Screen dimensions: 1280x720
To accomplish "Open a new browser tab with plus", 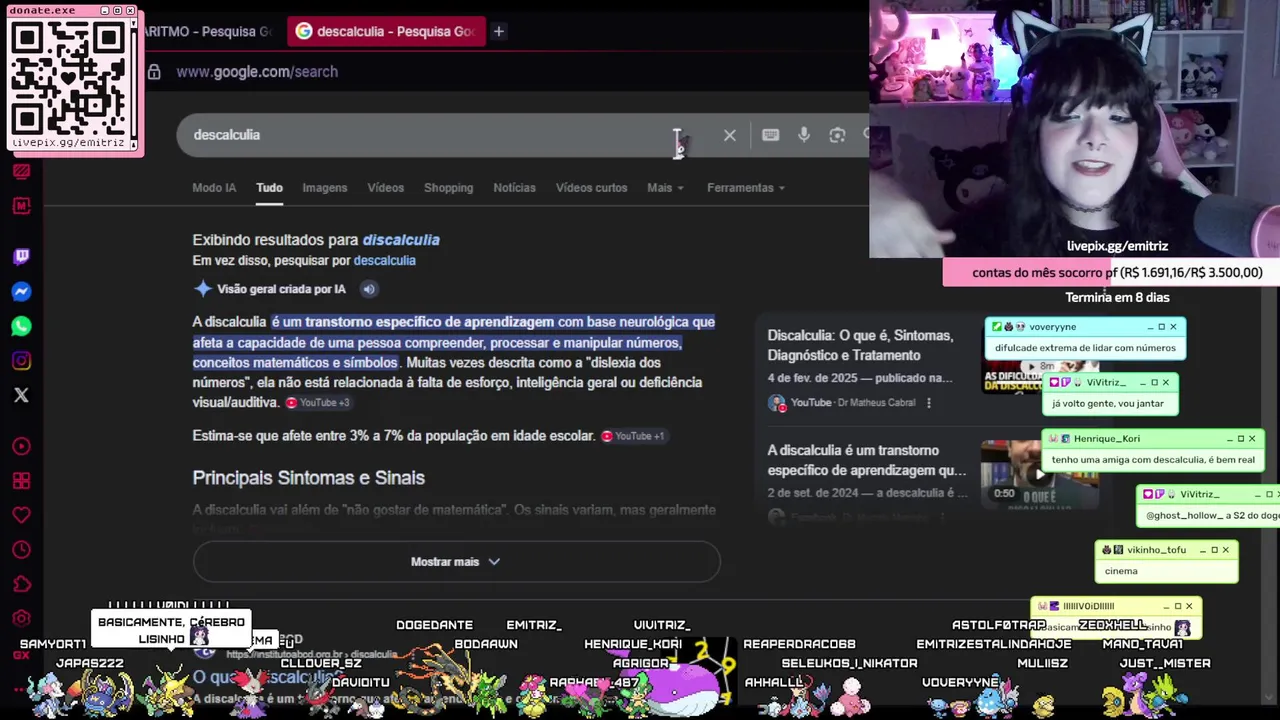I will tap(498, 31).
